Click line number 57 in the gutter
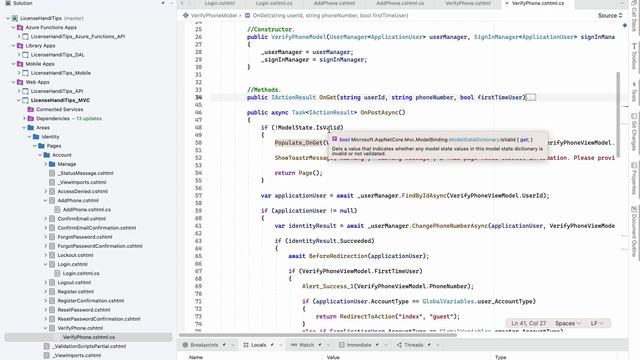This screenshot has height=360, width=640. [198, 196]
